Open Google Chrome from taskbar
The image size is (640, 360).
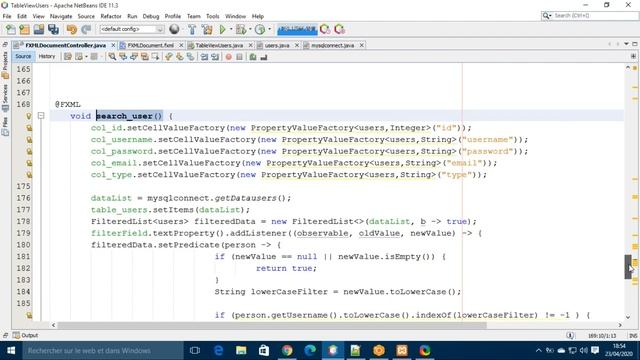tap(287, 351)
